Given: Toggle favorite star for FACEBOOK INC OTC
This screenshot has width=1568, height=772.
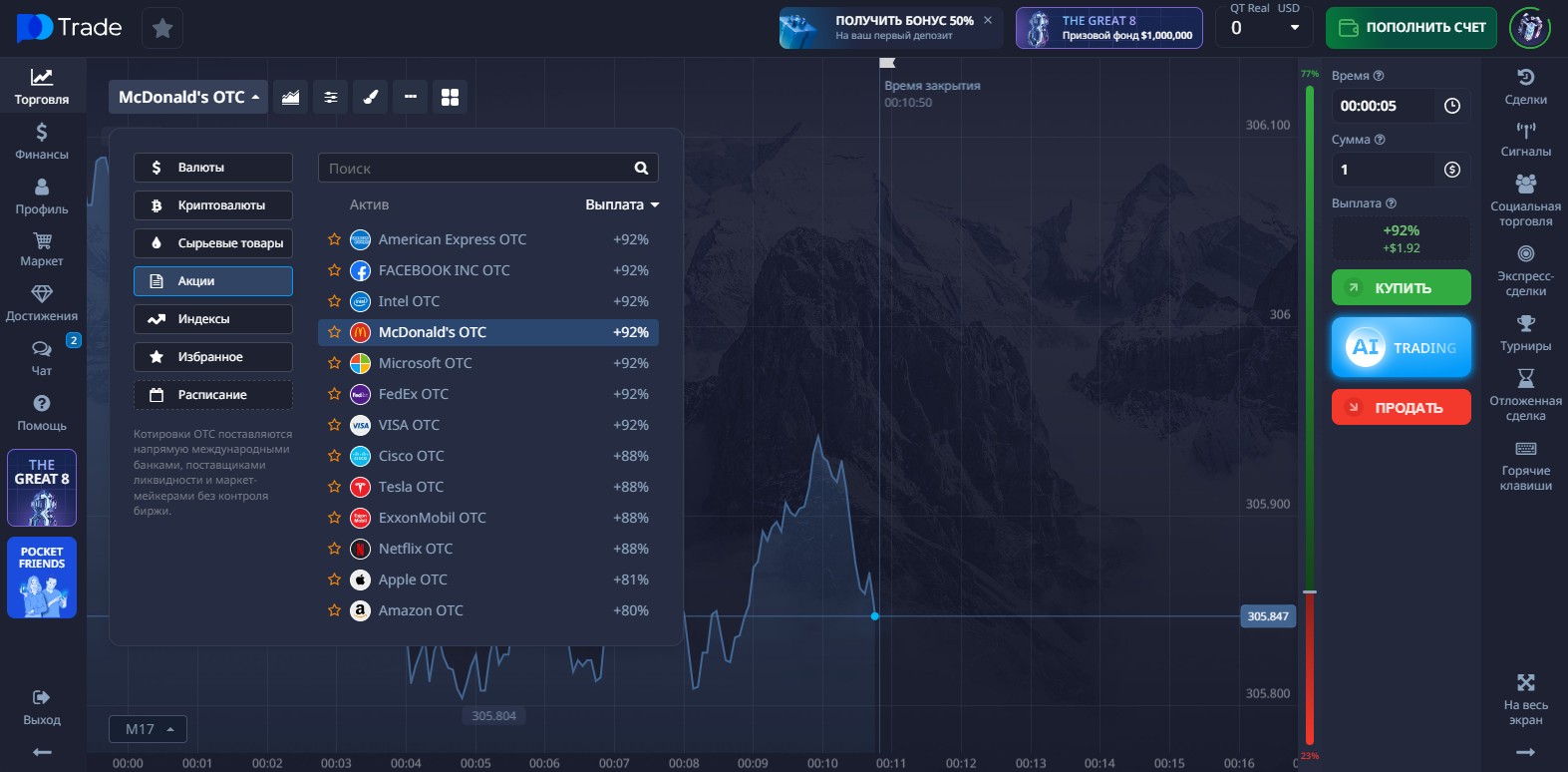Looking at the screenshot, I should coord(334,270).
